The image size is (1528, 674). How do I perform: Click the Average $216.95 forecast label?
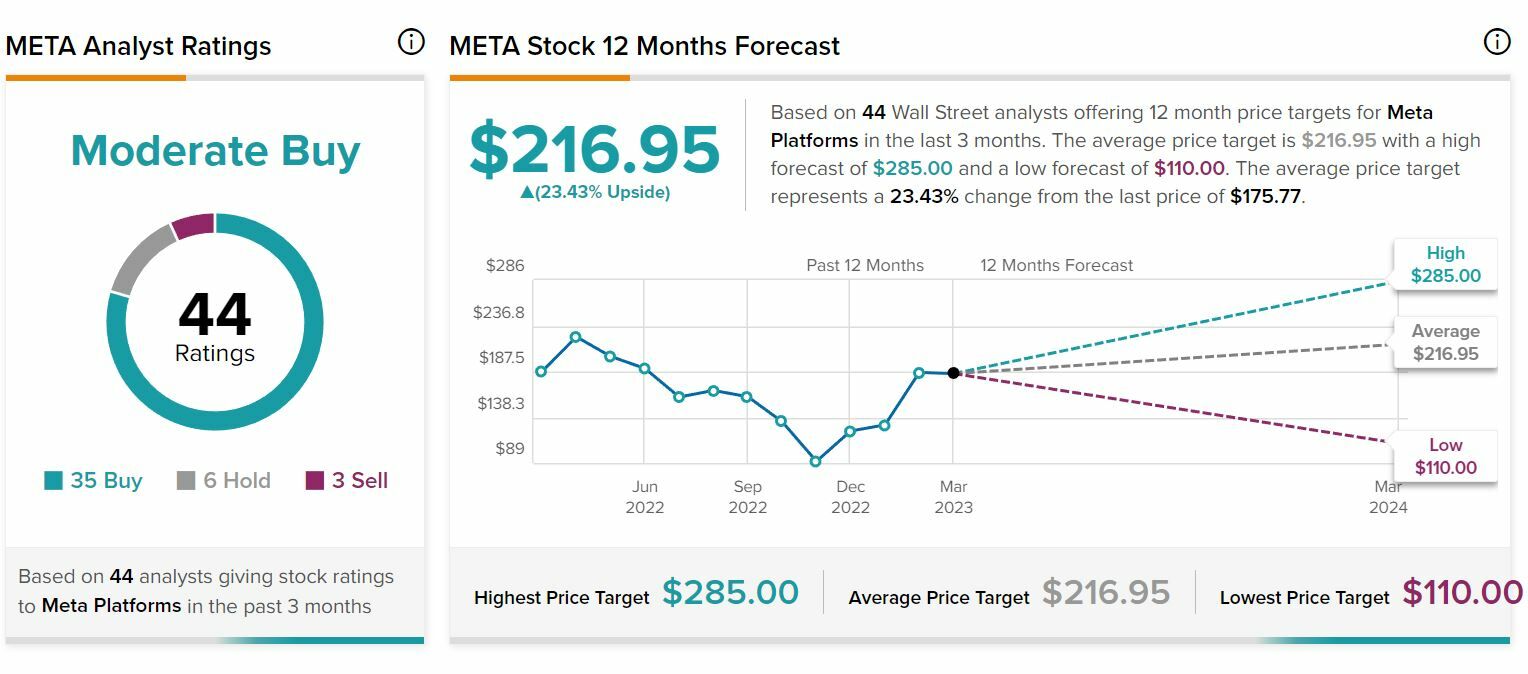[1445, 343]
